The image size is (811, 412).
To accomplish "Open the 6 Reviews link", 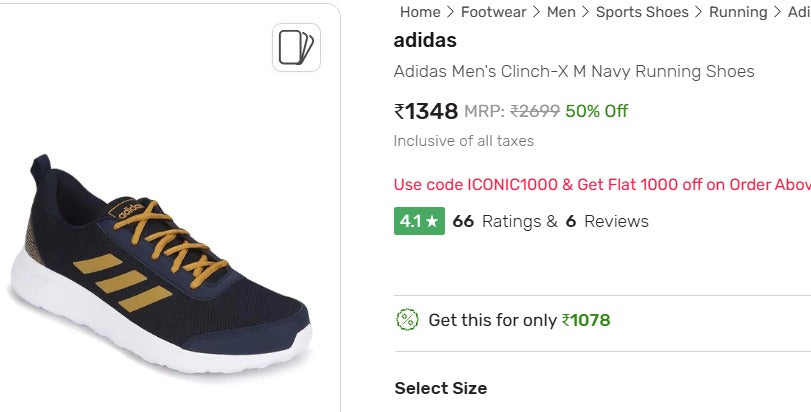I will point(607,221).
